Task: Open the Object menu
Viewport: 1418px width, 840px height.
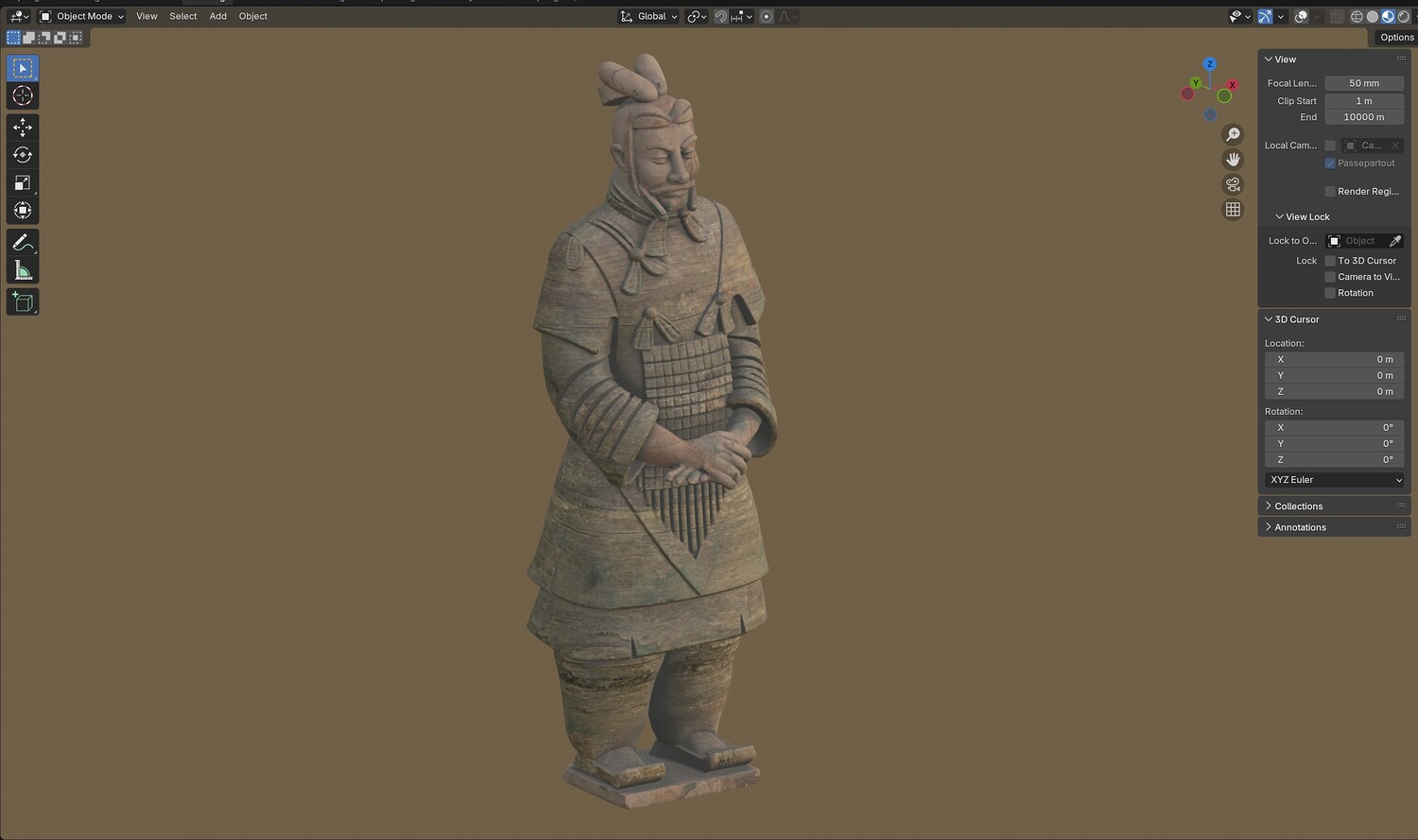Action: click(253, 16)
